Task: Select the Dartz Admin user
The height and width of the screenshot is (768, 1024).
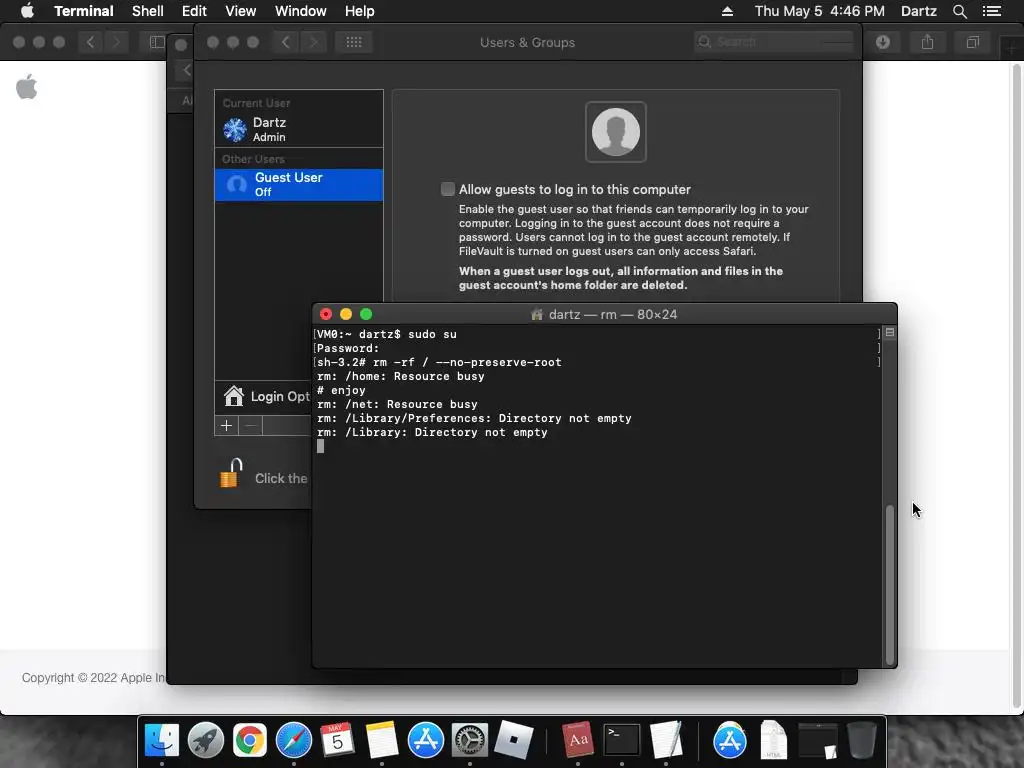Action: point(298,129)
